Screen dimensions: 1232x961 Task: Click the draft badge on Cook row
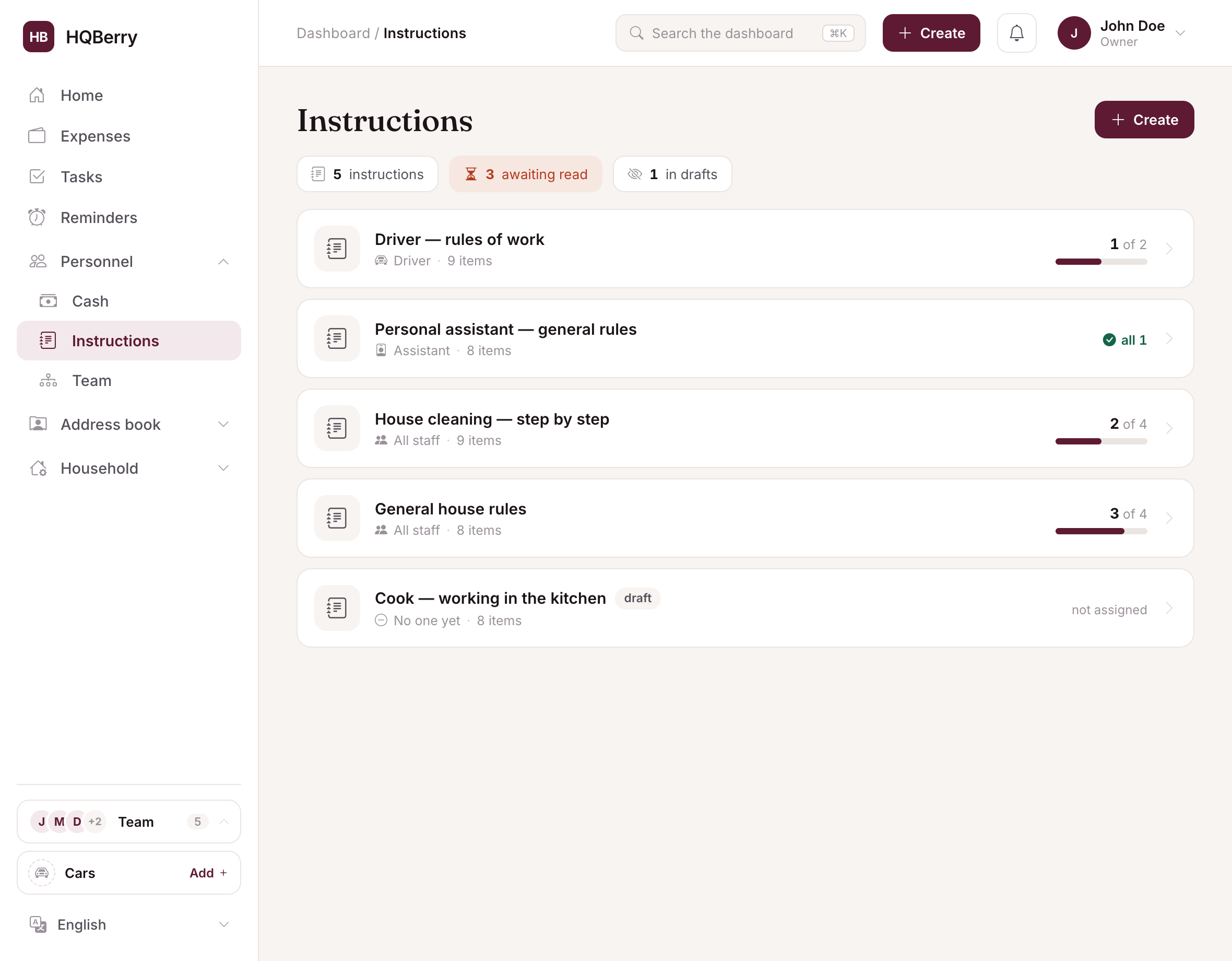click(637, 598)
